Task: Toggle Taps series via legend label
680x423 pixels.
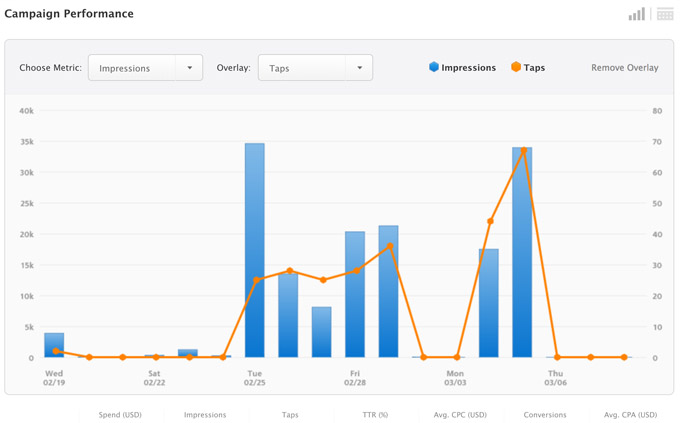Action: [534, 68]
